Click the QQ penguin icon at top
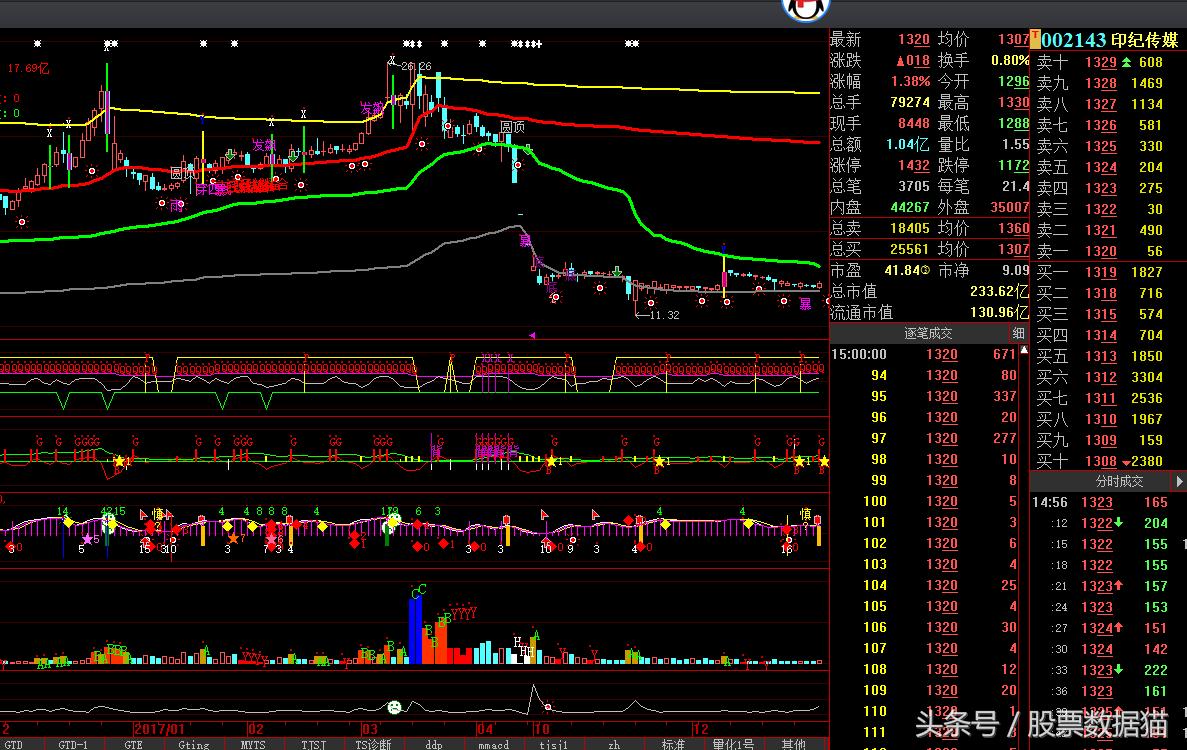 pos(805,9)
